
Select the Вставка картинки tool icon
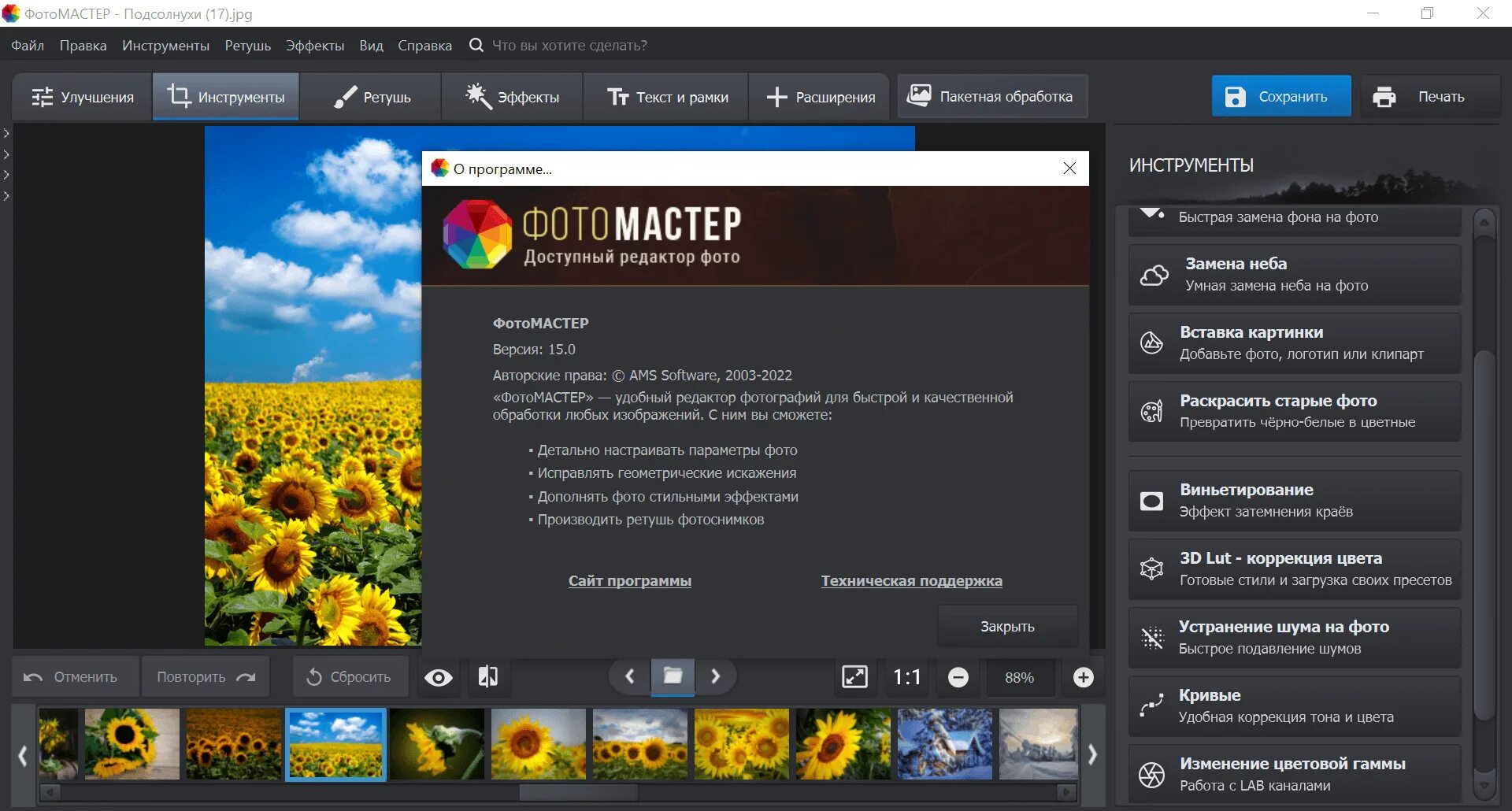coord(1151,343)
